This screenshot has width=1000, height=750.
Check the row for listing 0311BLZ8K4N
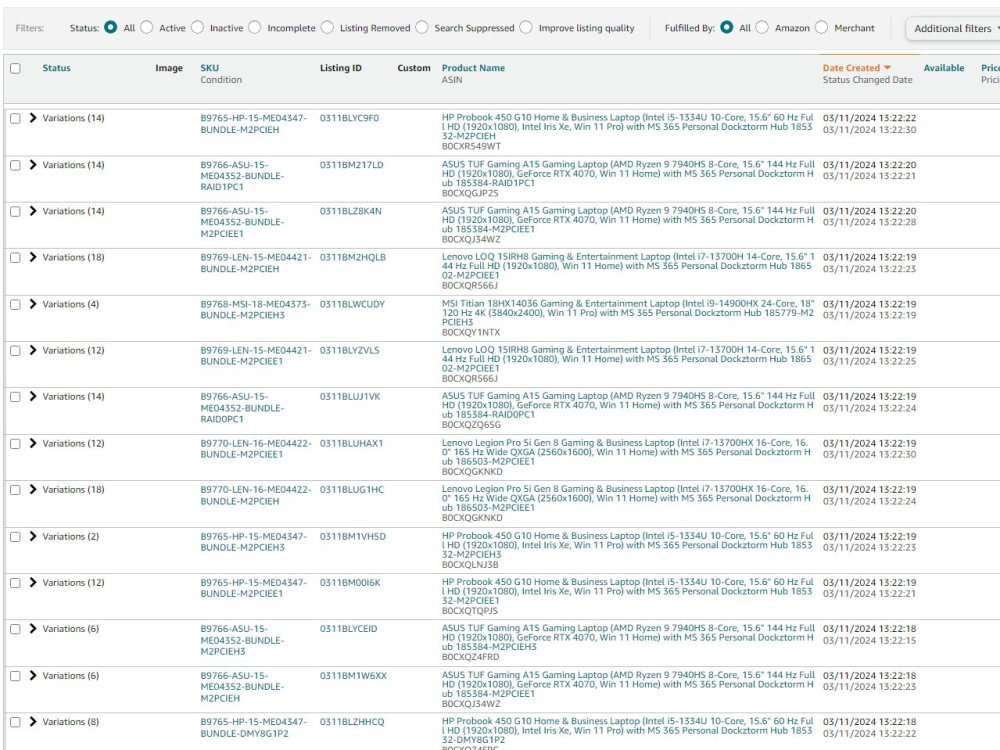tap(15, 211)
